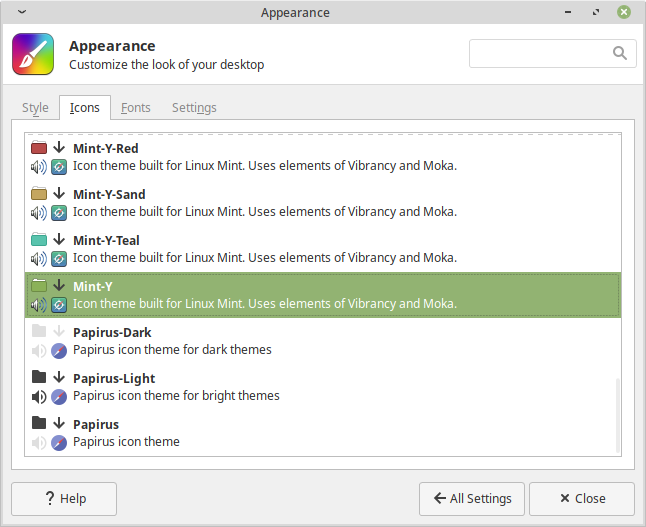This screenshot has height=527, width=646.
Task: Click the down arrow icon beside Mint-Y-Sand
Action: 59,193
